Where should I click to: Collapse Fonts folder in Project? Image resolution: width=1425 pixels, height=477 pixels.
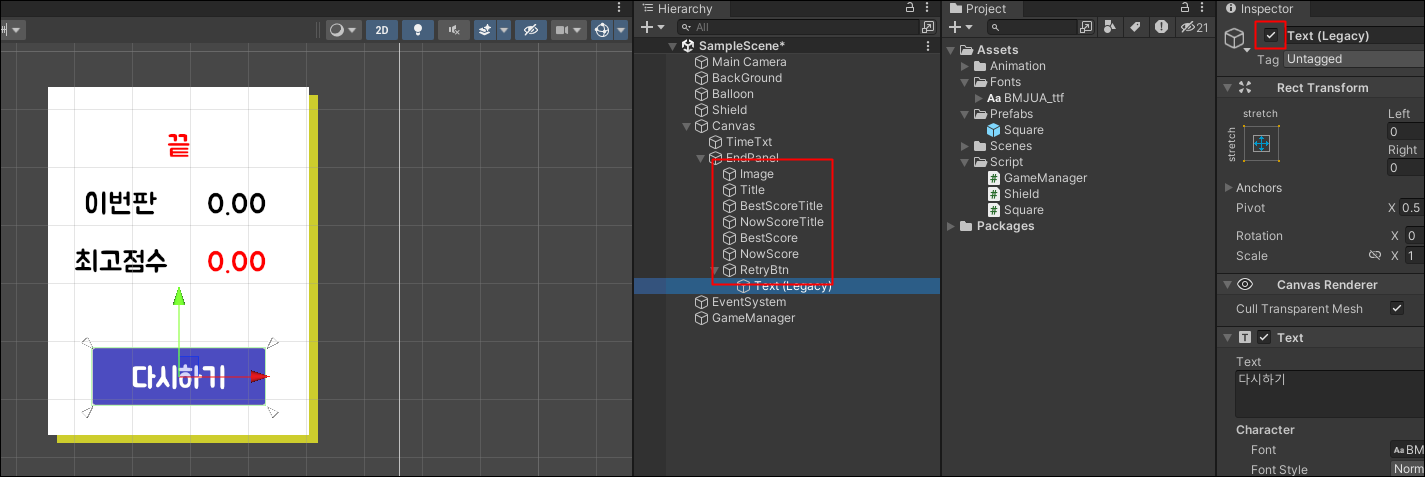click(x=965, y=82)
